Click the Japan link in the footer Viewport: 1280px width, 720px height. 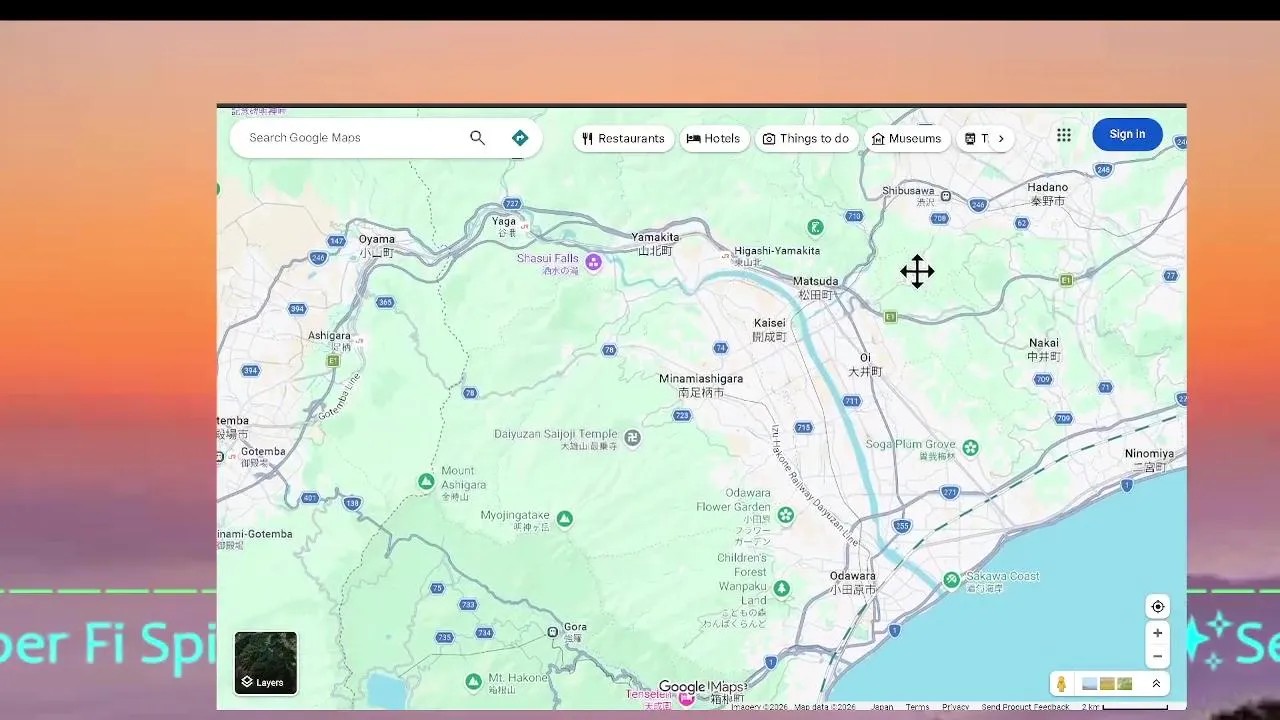[x=882, y=706]
